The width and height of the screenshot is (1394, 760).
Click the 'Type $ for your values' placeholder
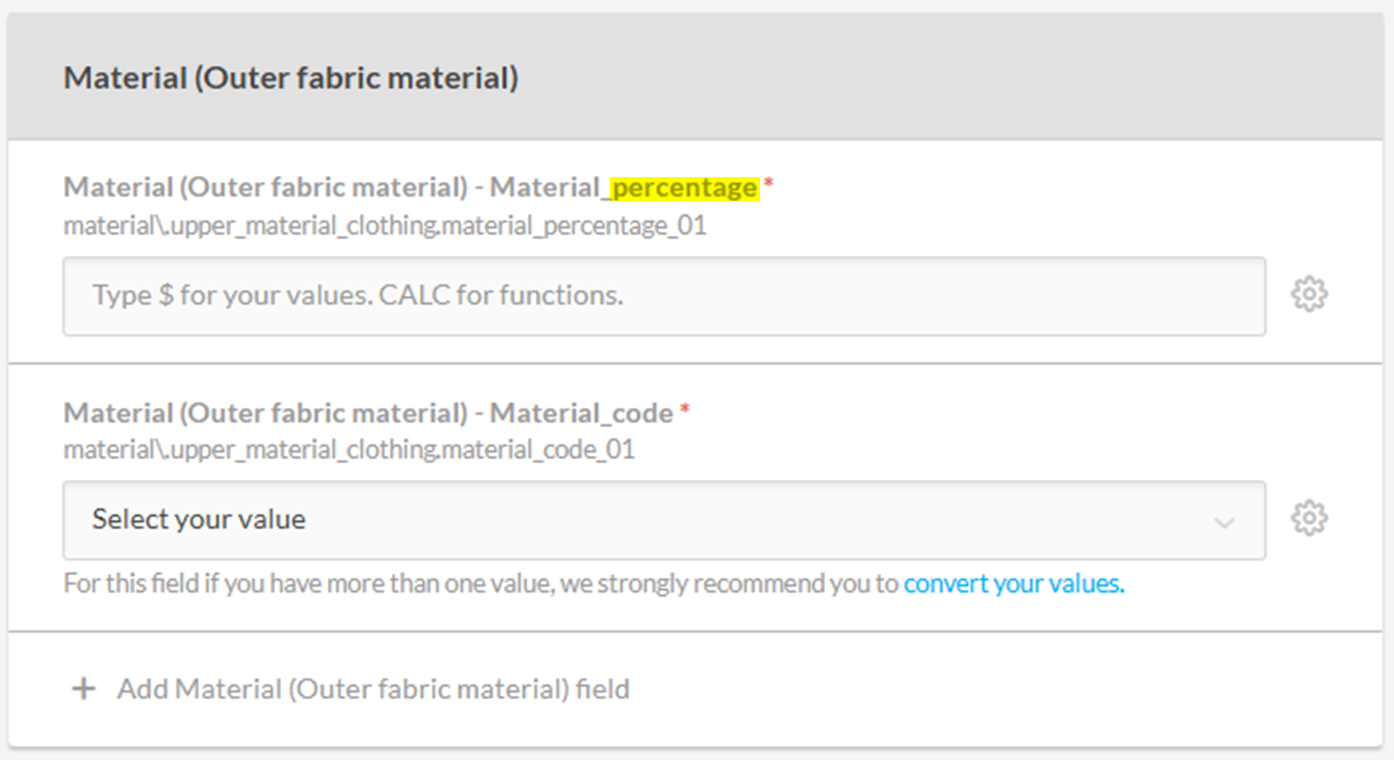[x=231, y=295]
